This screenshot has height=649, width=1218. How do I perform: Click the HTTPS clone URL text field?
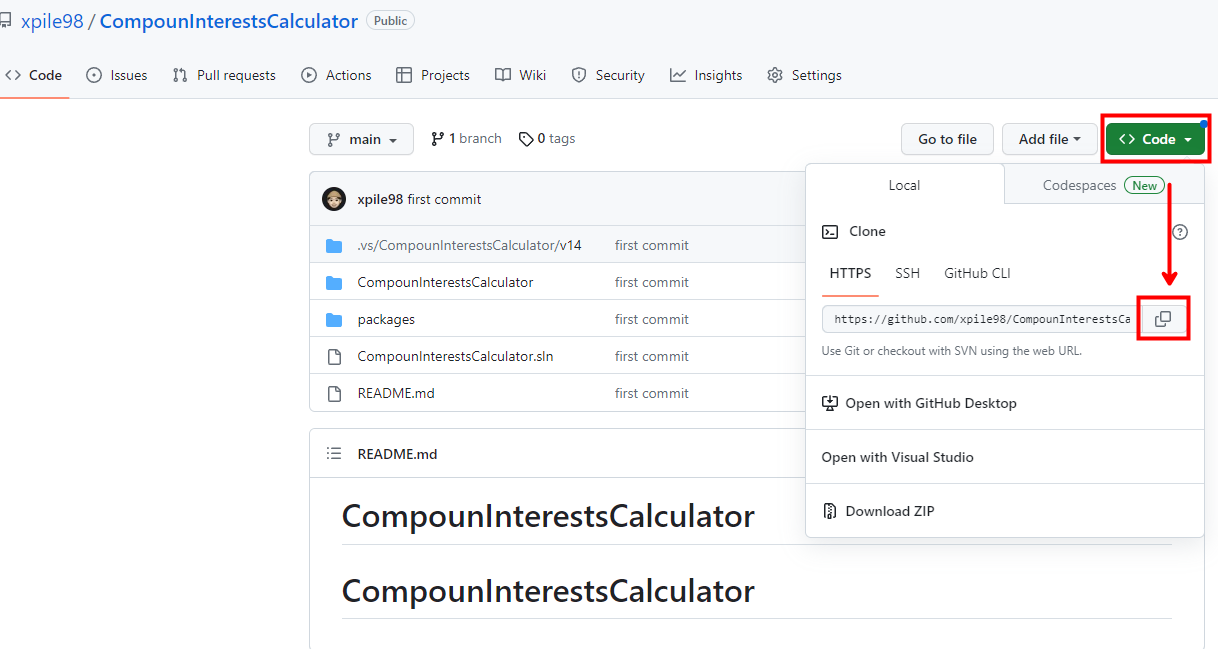980,319
